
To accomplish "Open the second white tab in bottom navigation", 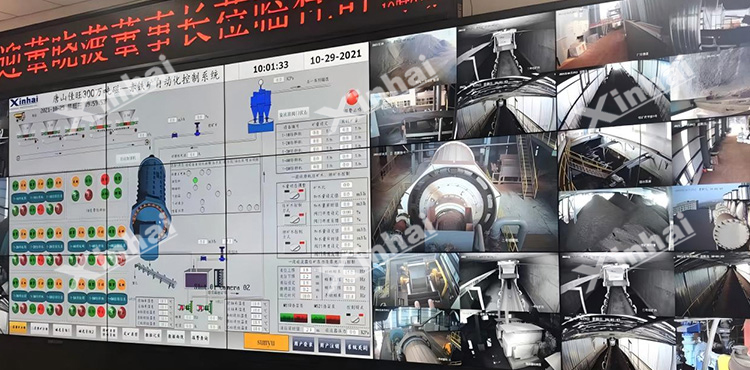I will pos(62,330).
